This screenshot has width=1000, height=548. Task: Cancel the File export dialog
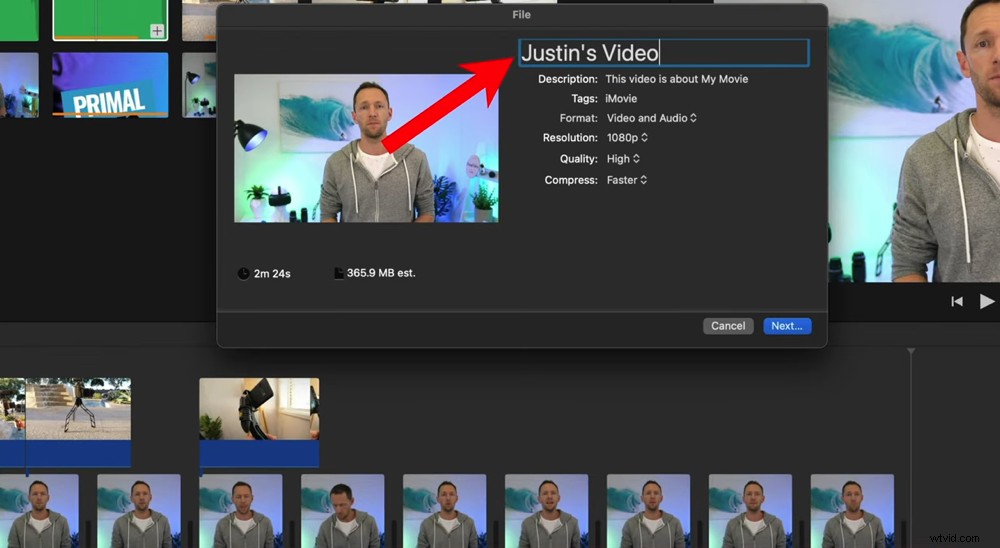pyautogui.click(x=728, y=326)
